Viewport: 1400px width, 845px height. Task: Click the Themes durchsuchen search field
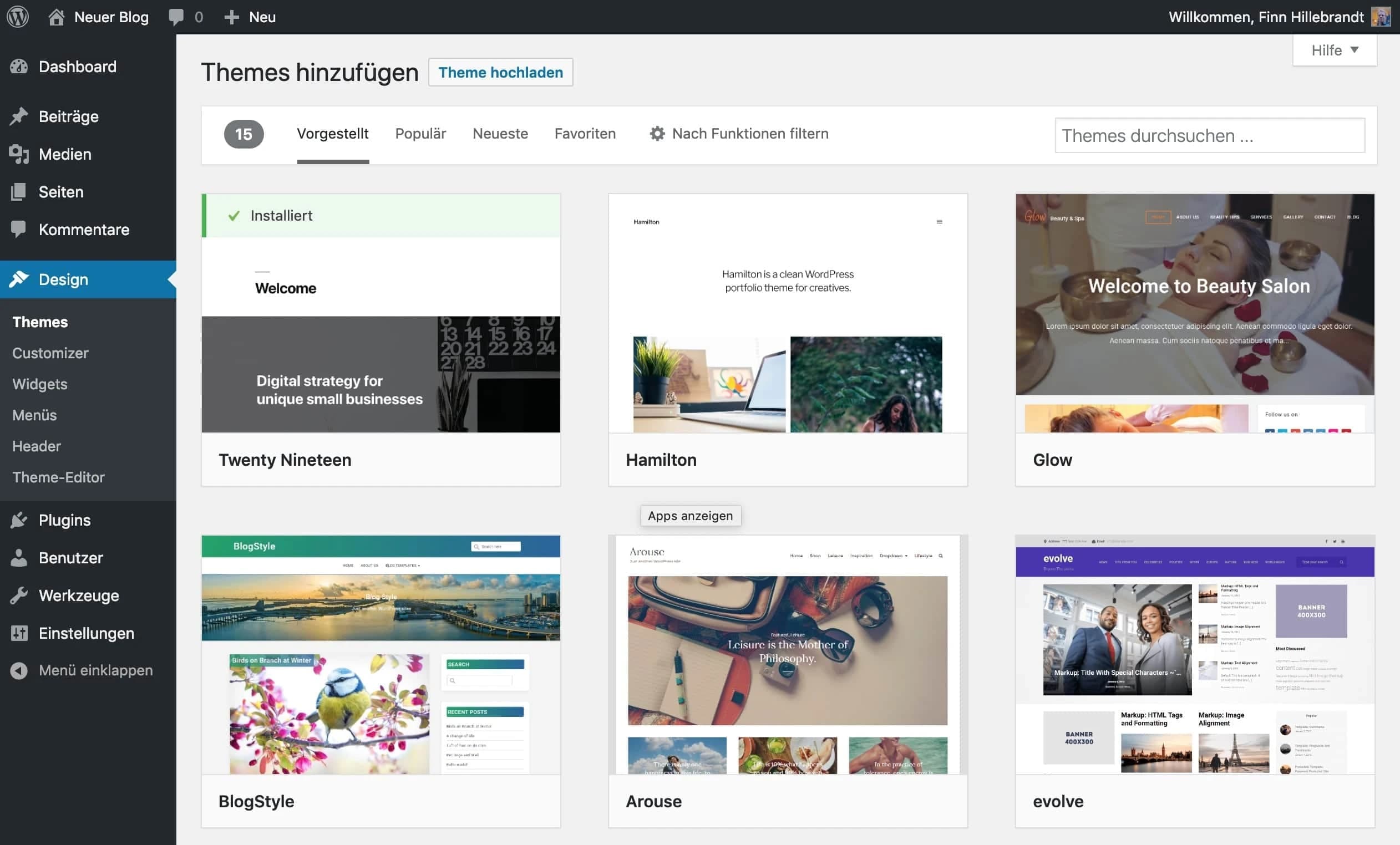pyautogui.click(x=1209, y=135)
